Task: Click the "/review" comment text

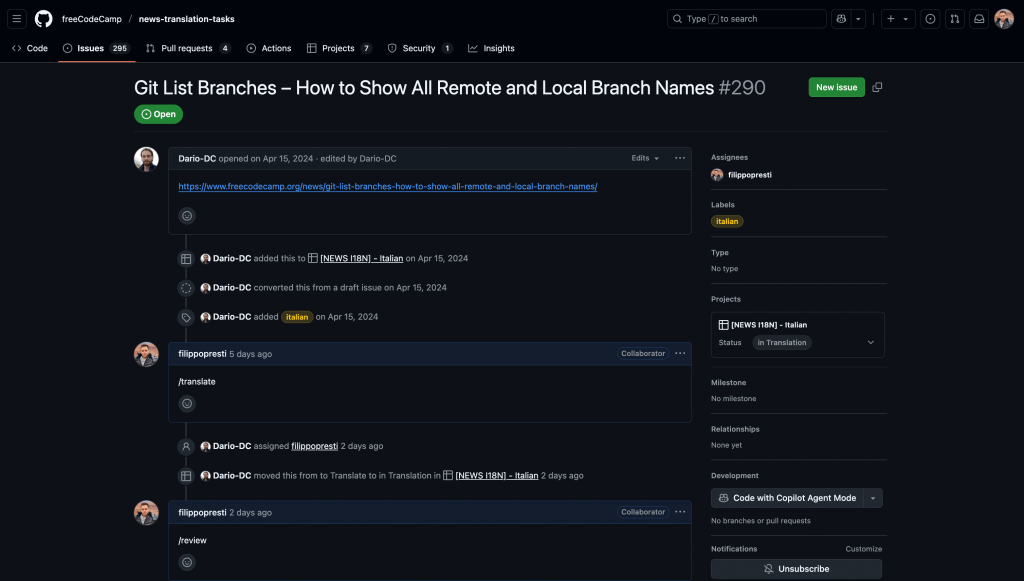Action: click(192, 541)
